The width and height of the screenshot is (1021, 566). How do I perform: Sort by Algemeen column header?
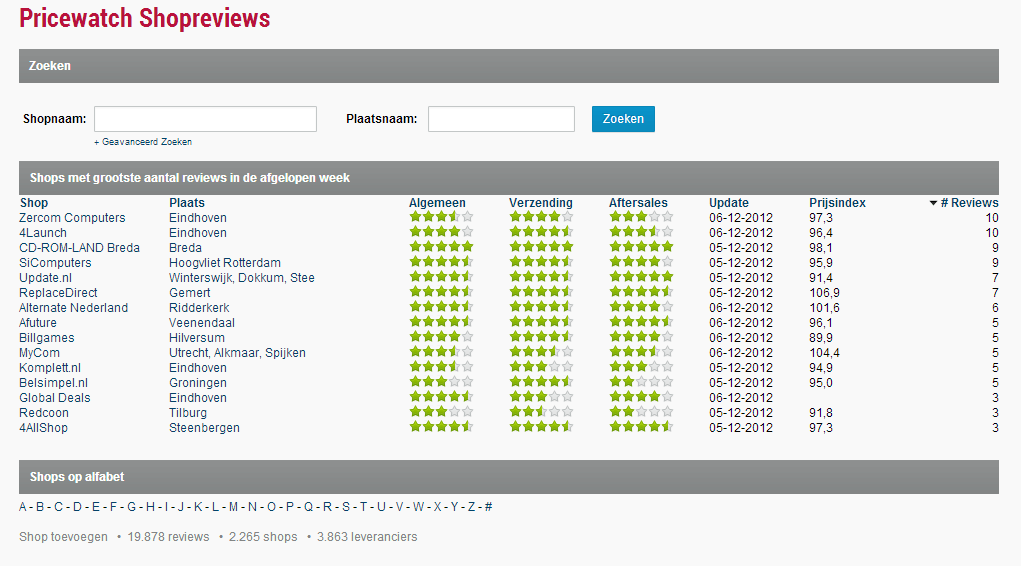pyautogui.click(x=437, y=203)
